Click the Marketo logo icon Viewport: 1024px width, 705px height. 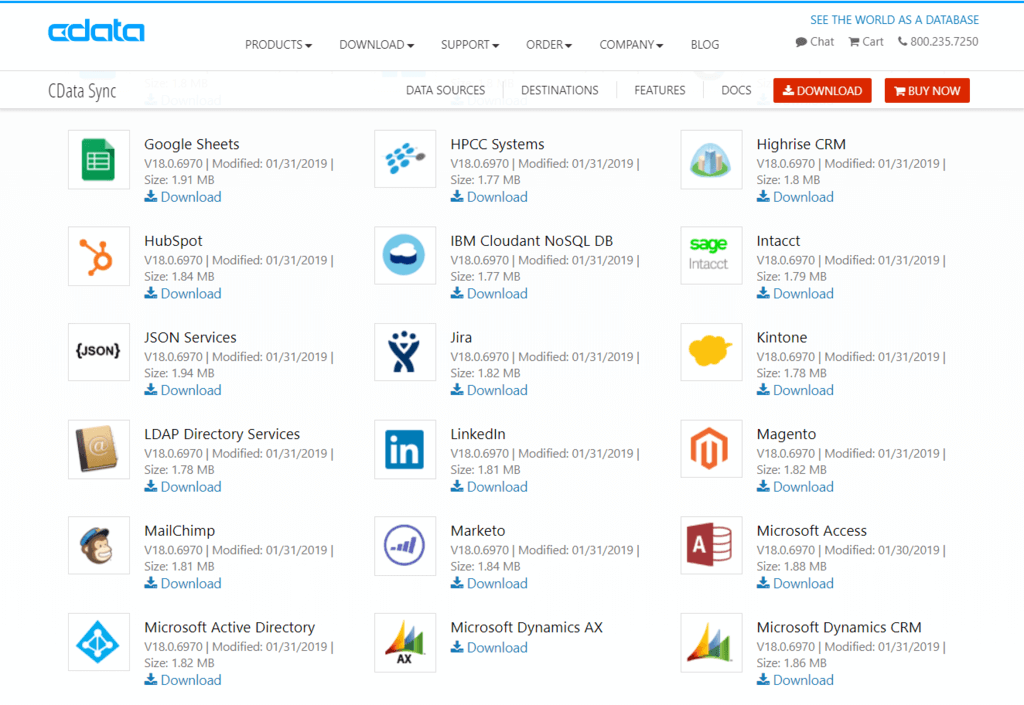tap(405, 546)
